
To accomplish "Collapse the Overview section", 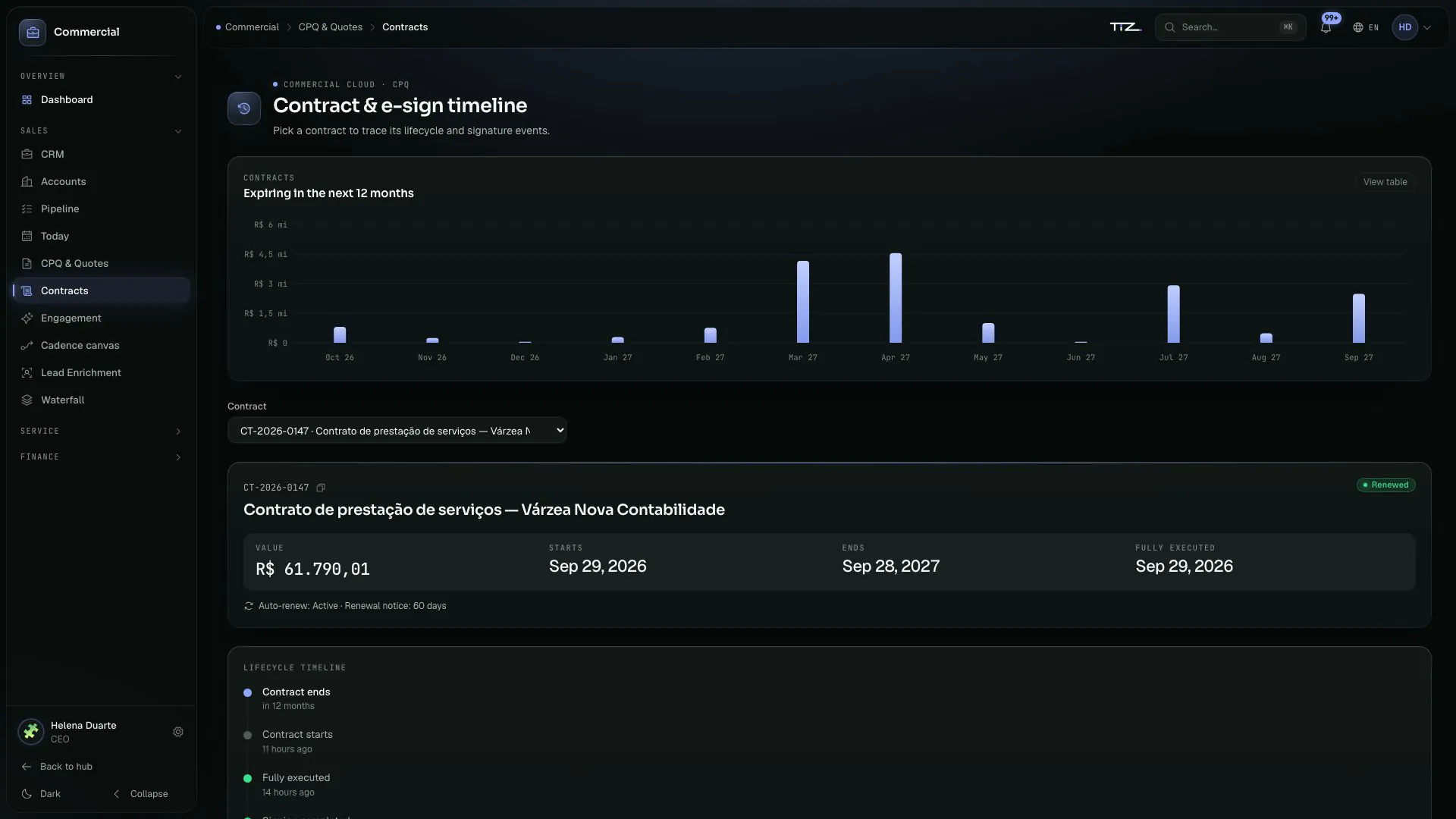I will point(101,76).
